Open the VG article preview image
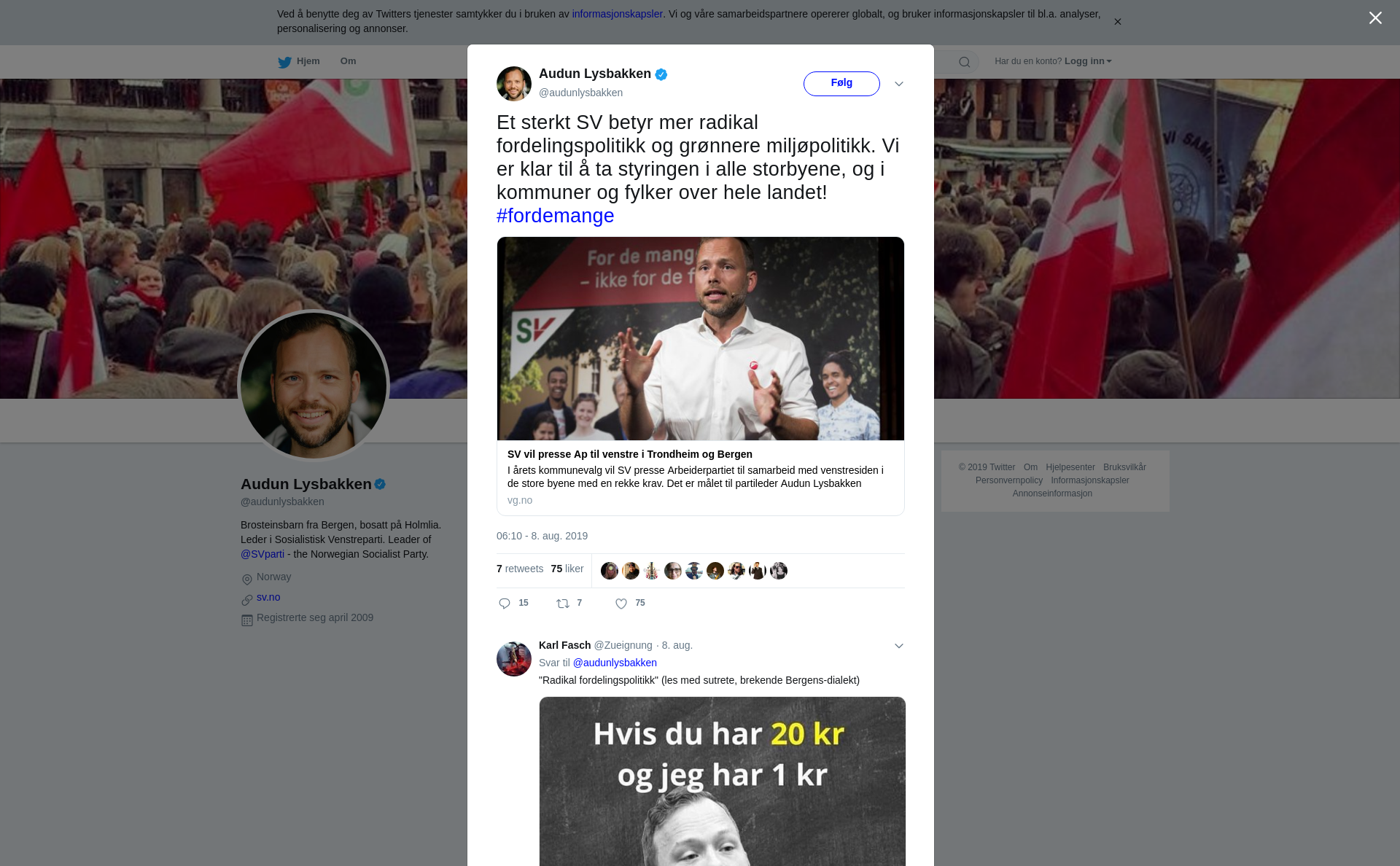1400x866 pixels. tap(701, 338)
